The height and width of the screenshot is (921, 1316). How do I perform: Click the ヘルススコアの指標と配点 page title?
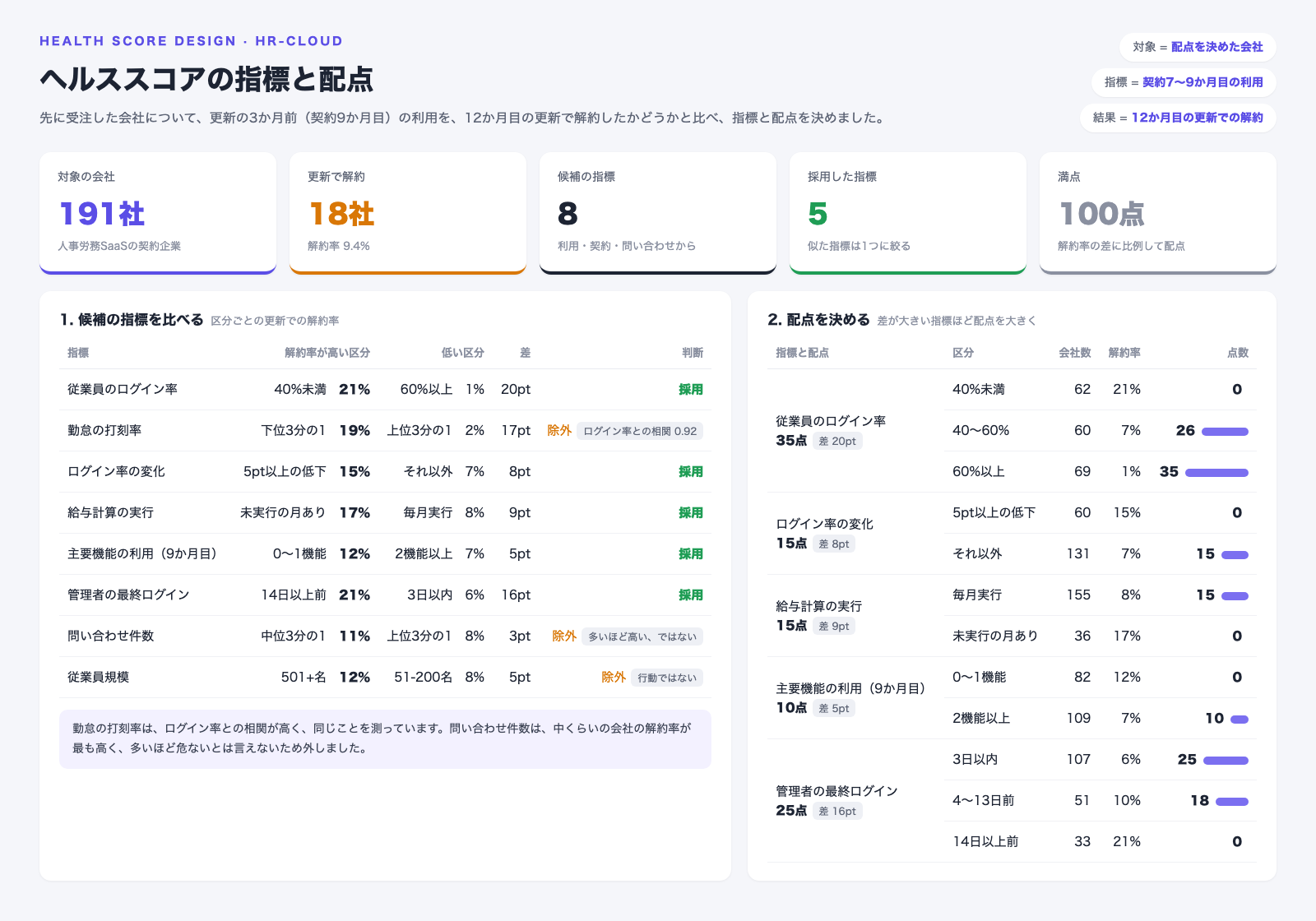click(x=206, y=80)
